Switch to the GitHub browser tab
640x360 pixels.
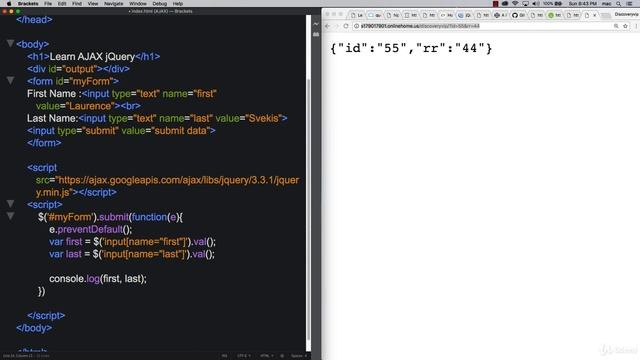pos(519,15)
